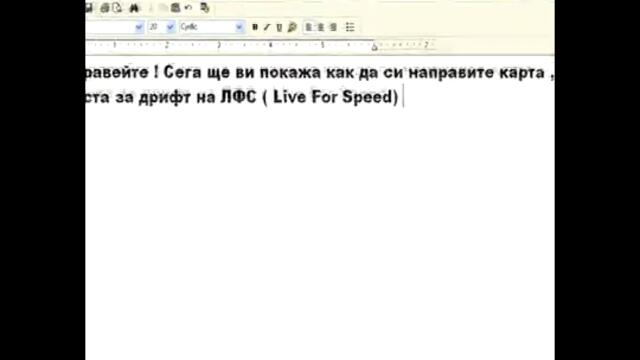Click the word "Speed" in the document
Screen dimensions: 640x360
[x=367, y=98]
